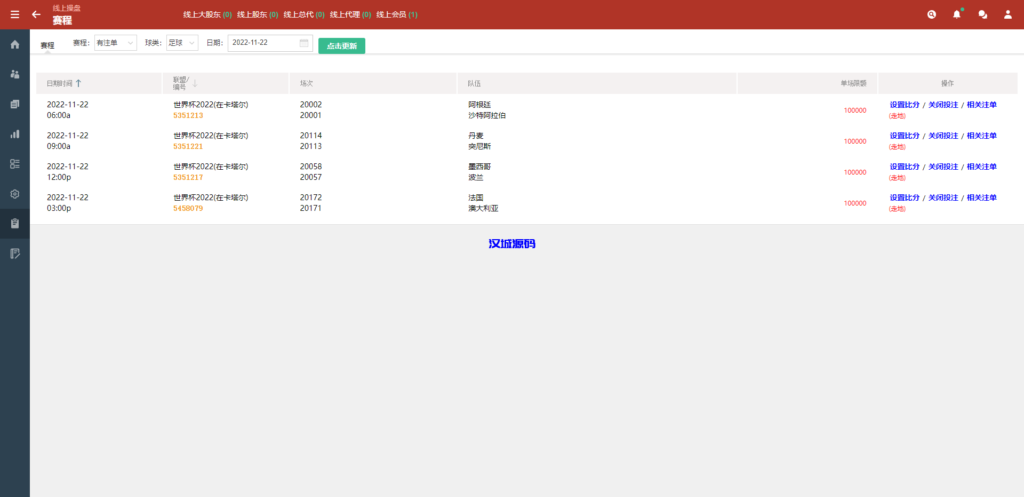The height and width of the screenshot is (497, 1024).
Task: Expand the 赛程 dropdown showing 有注单
Action: coord(115,43)
